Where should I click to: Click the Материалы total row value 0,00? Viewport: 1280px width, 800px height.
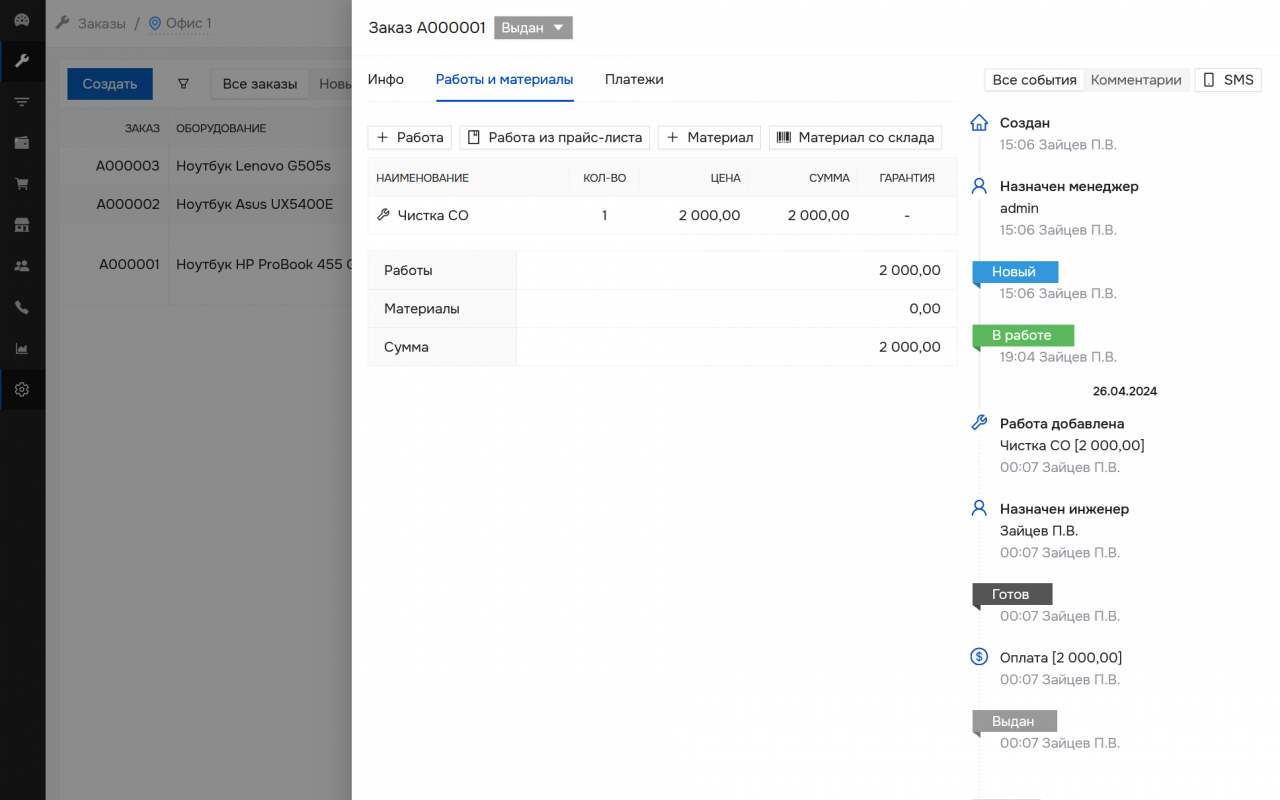[925, 309]
